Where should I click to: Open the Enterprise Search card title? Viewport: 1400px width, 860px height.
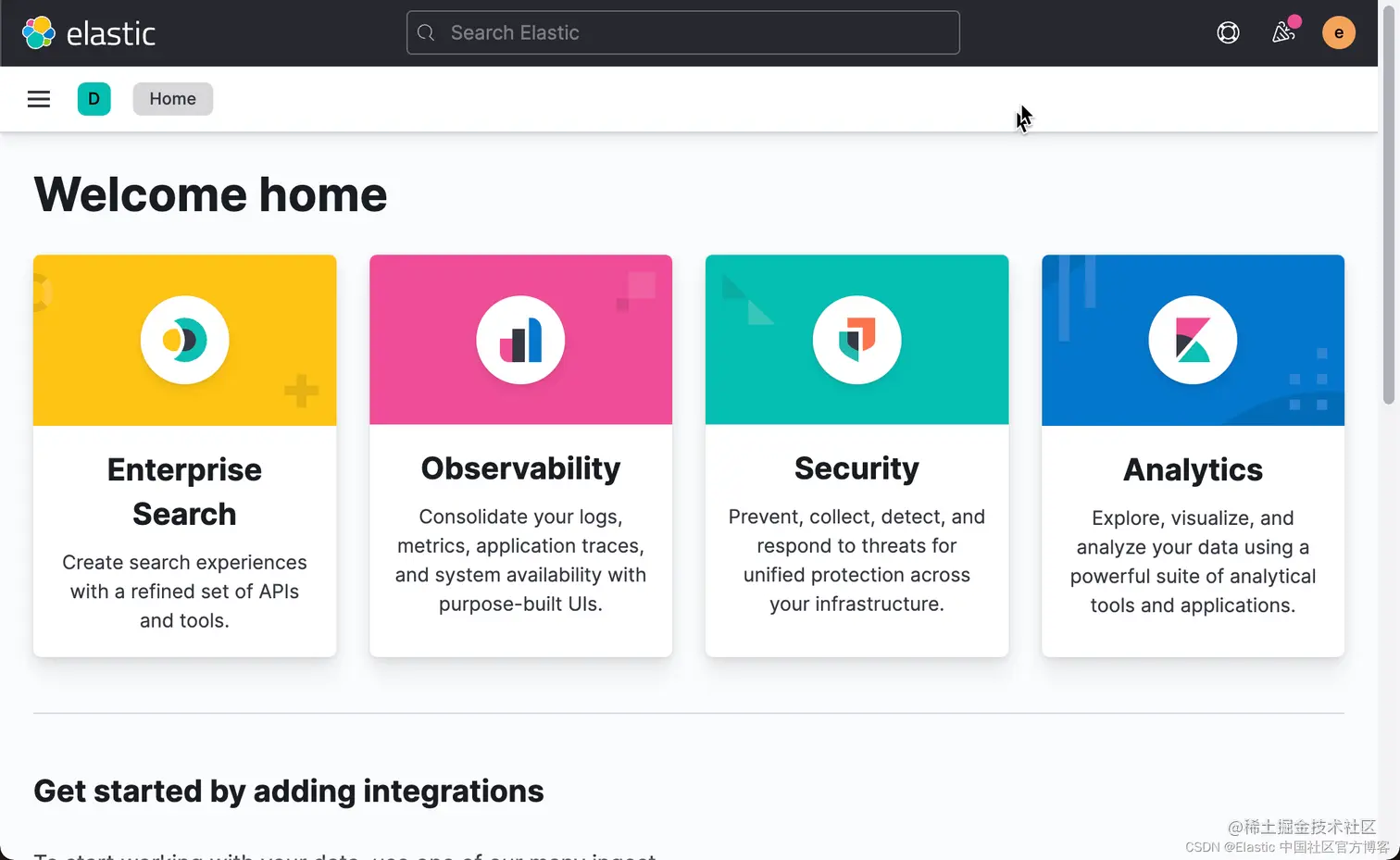184,492
